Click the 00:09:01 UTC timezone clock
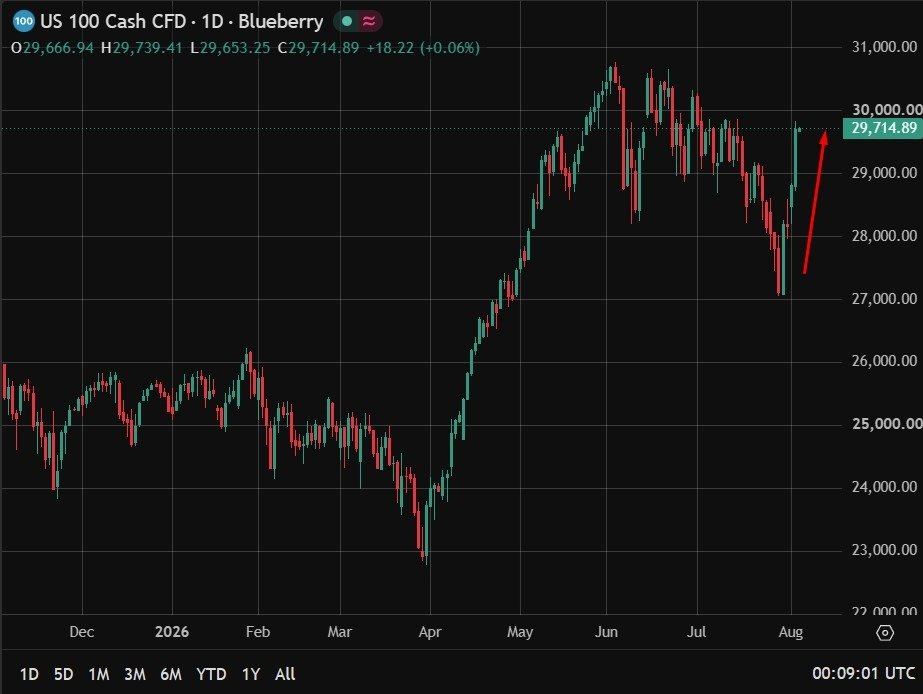This screenshot has height=694, width=923. tap(864, 673)
